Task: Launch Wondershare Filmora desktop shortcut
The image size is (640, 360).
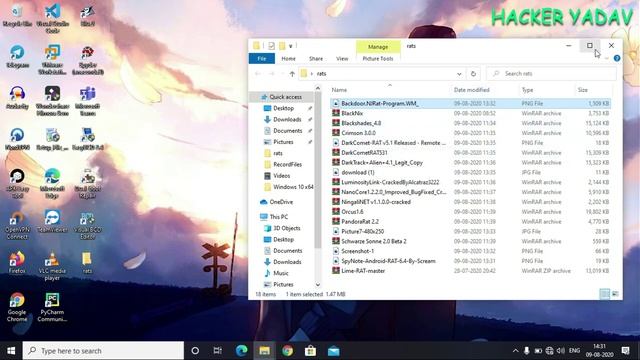Action: click(x=52, y=101)
